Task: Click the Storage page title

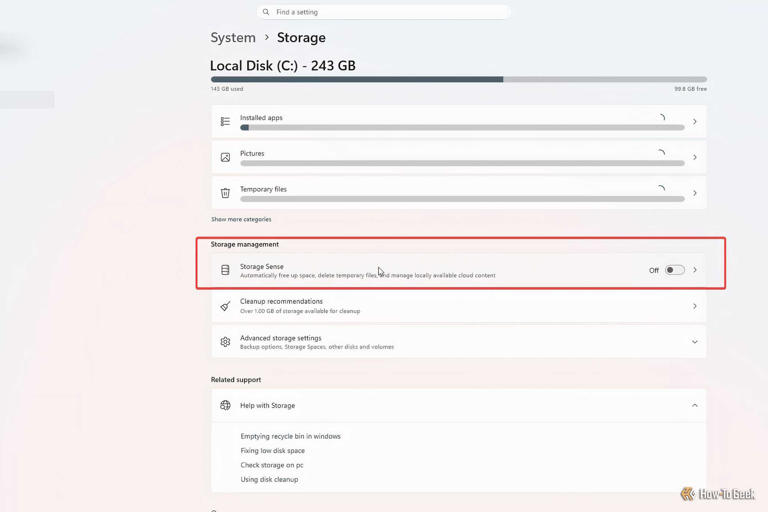Action: point(301,38)
